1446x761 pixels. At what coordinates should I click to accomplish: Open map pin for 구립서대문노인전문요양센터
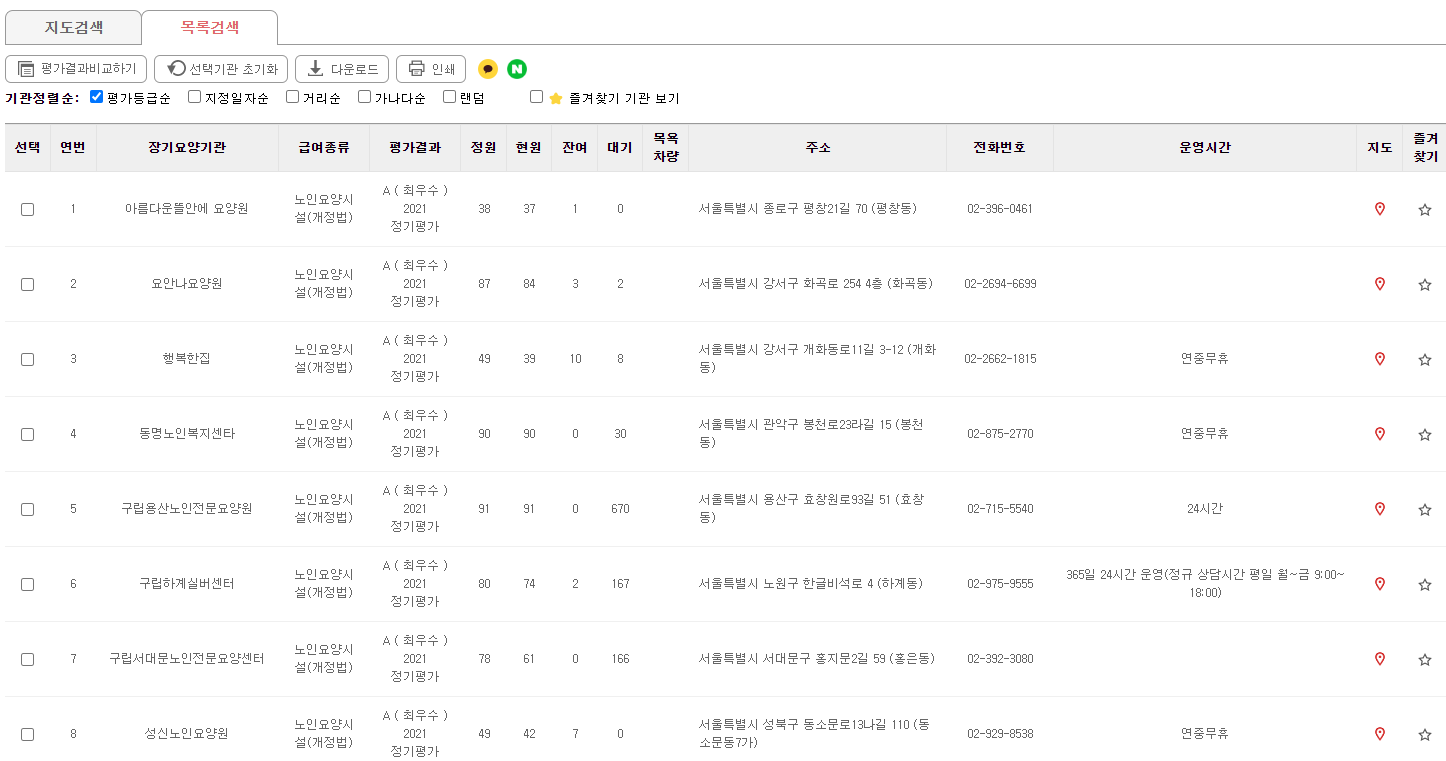(1380, 659)
